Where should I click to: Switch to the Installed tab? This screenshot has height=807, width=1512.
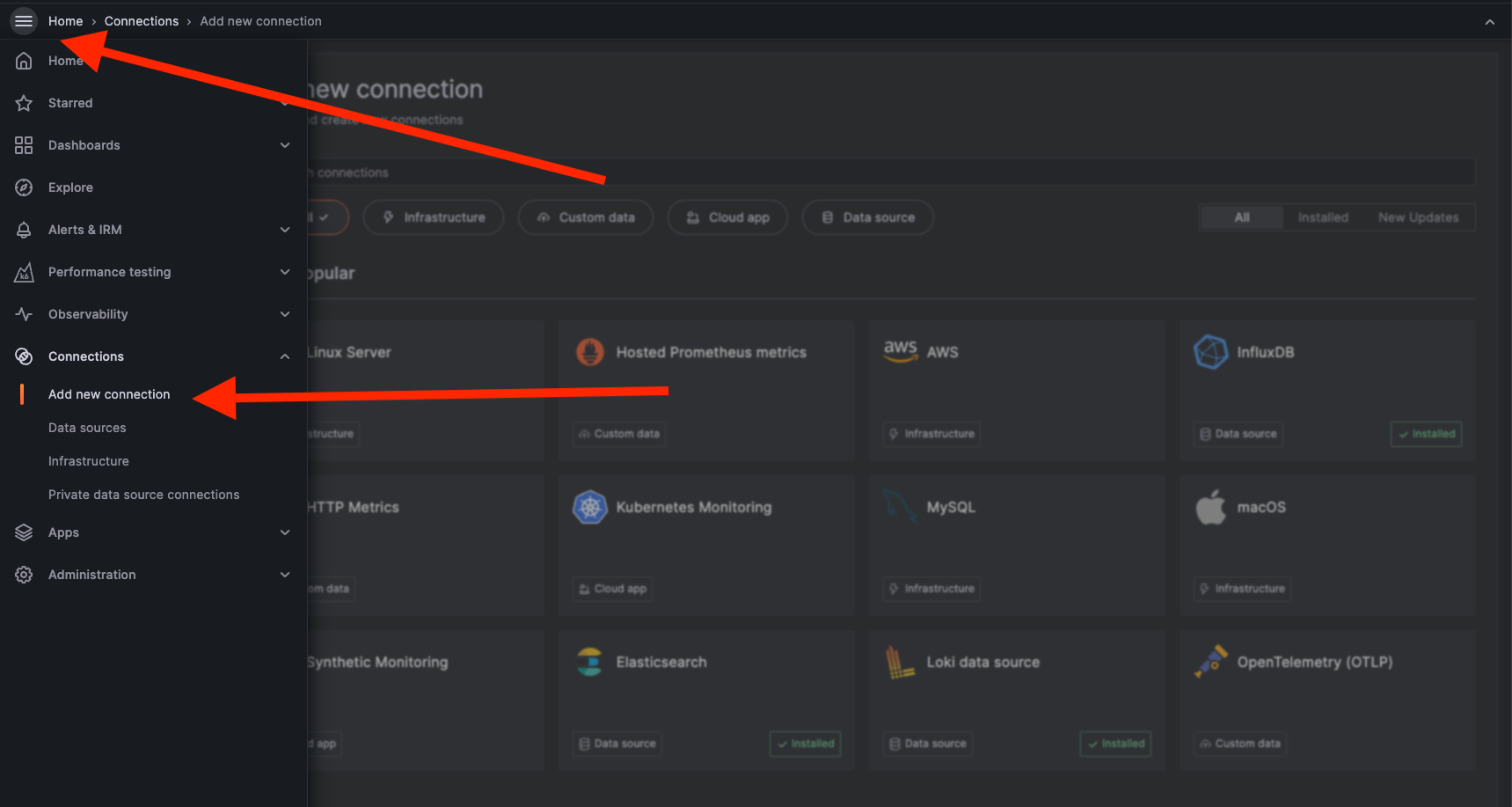pyautogui.click(x=1323, y=216)
